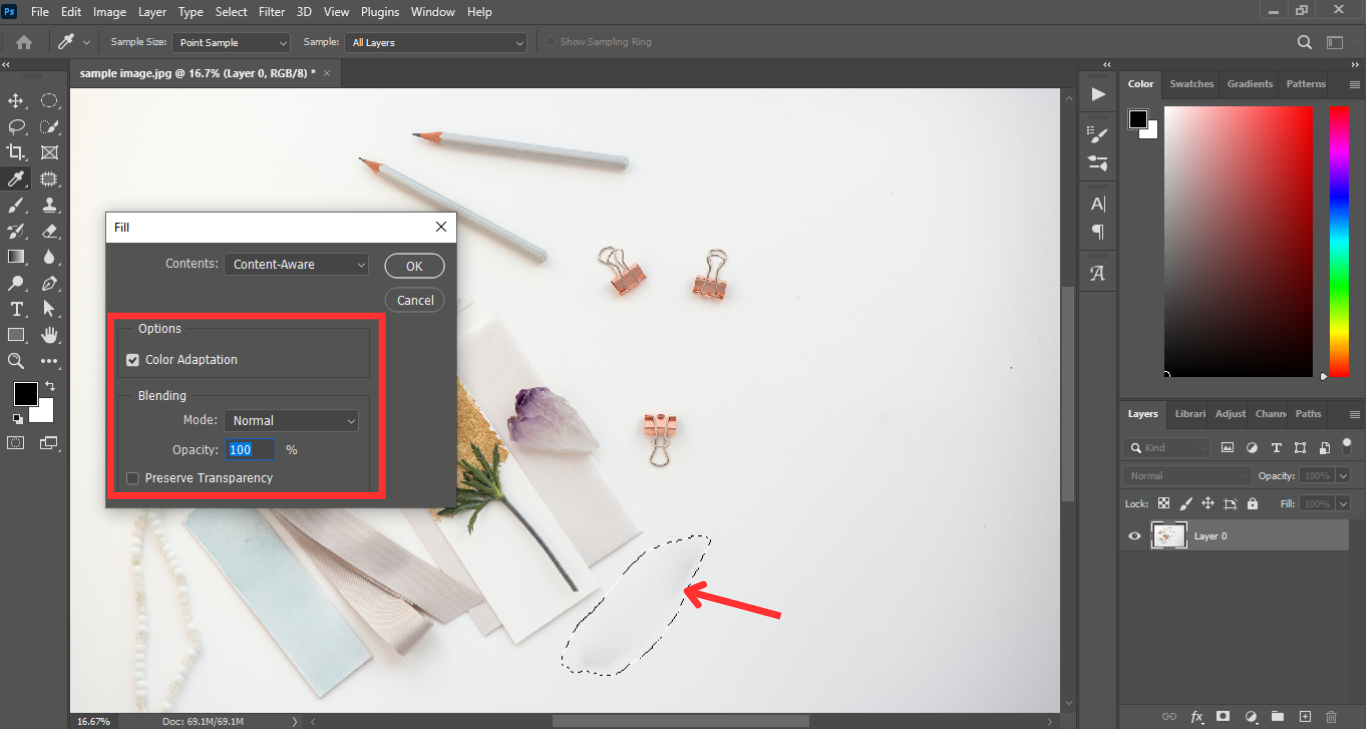Open the Blending Mode dropdown
Screen dimensions: 1366x729
click(291, 421)
